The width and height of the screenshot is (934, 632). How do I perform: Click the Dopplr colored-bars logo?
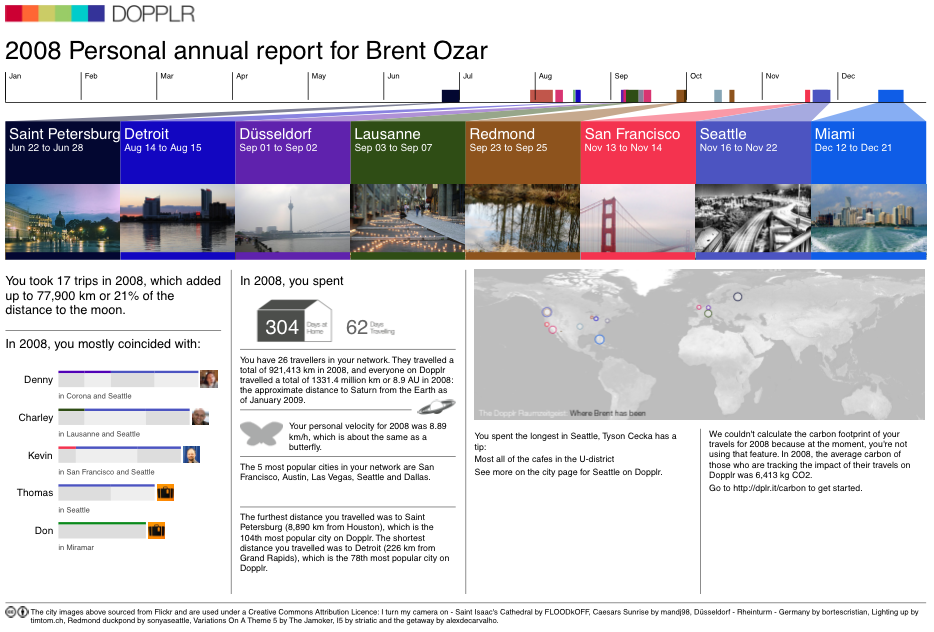point(54,13)
